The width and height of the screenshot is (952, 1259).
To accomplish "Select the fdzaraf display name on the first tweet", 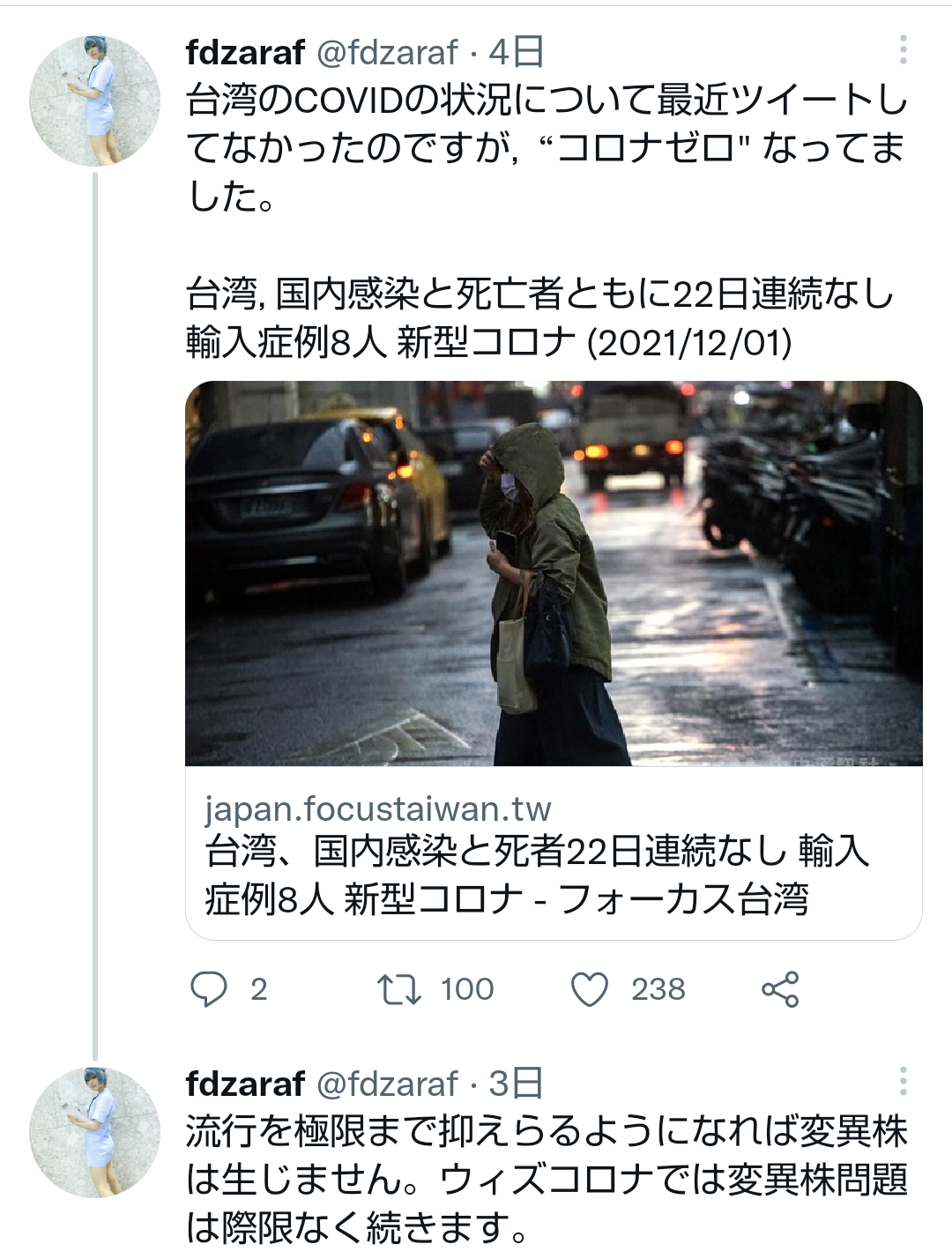I will 245,53.
